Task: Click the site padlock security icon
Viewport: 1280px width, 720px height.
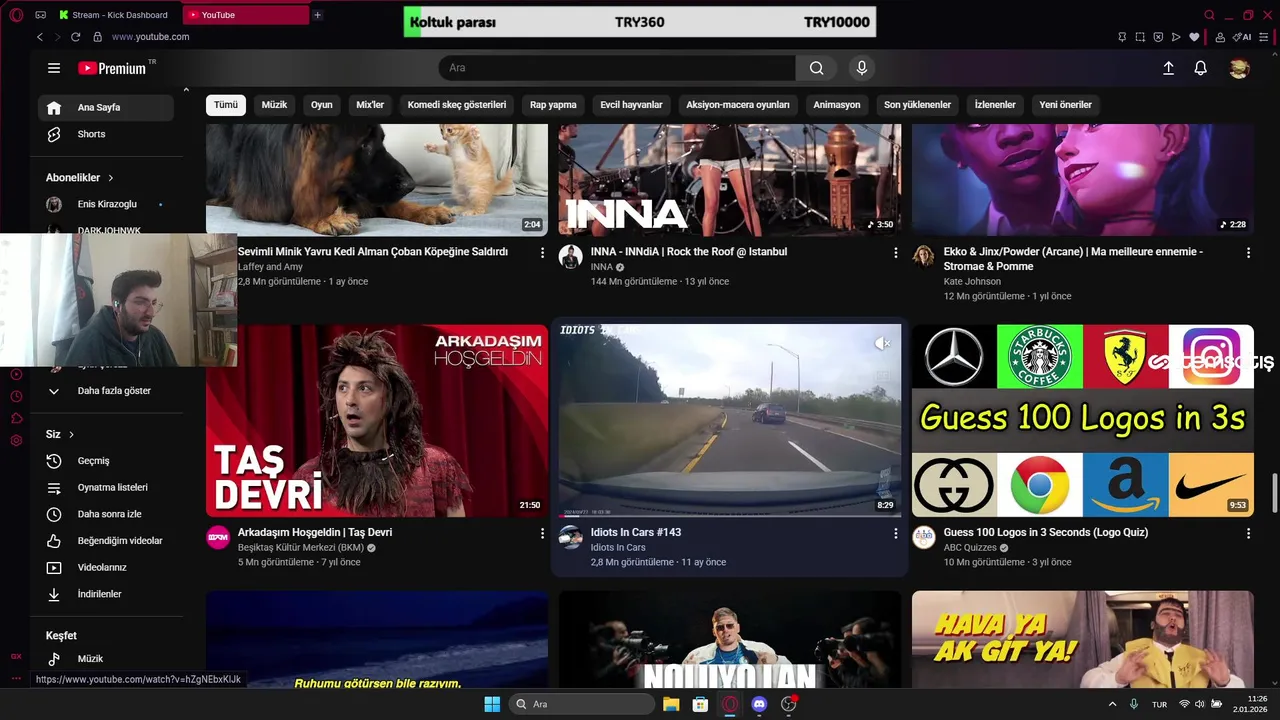Action: click(x=97, y=37)
